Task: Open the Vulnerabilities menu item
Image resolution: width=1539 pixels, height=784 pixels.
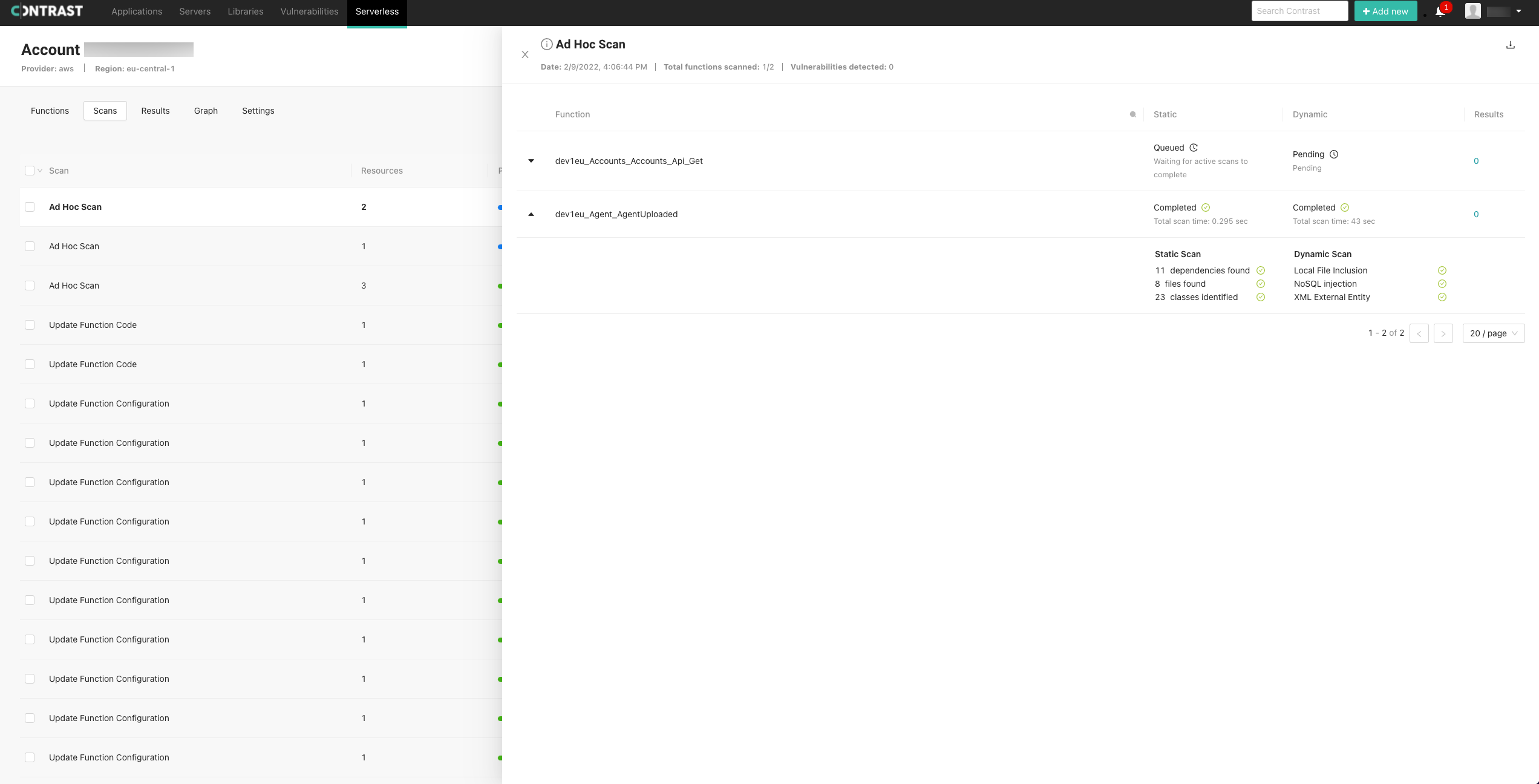Action: click(x=309, y=11)
